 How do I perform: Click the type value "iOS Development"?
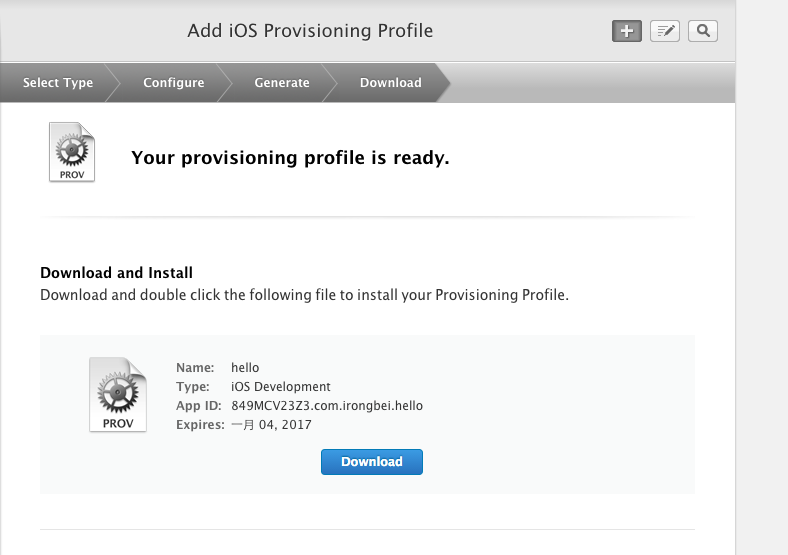(x=281, y=387)
